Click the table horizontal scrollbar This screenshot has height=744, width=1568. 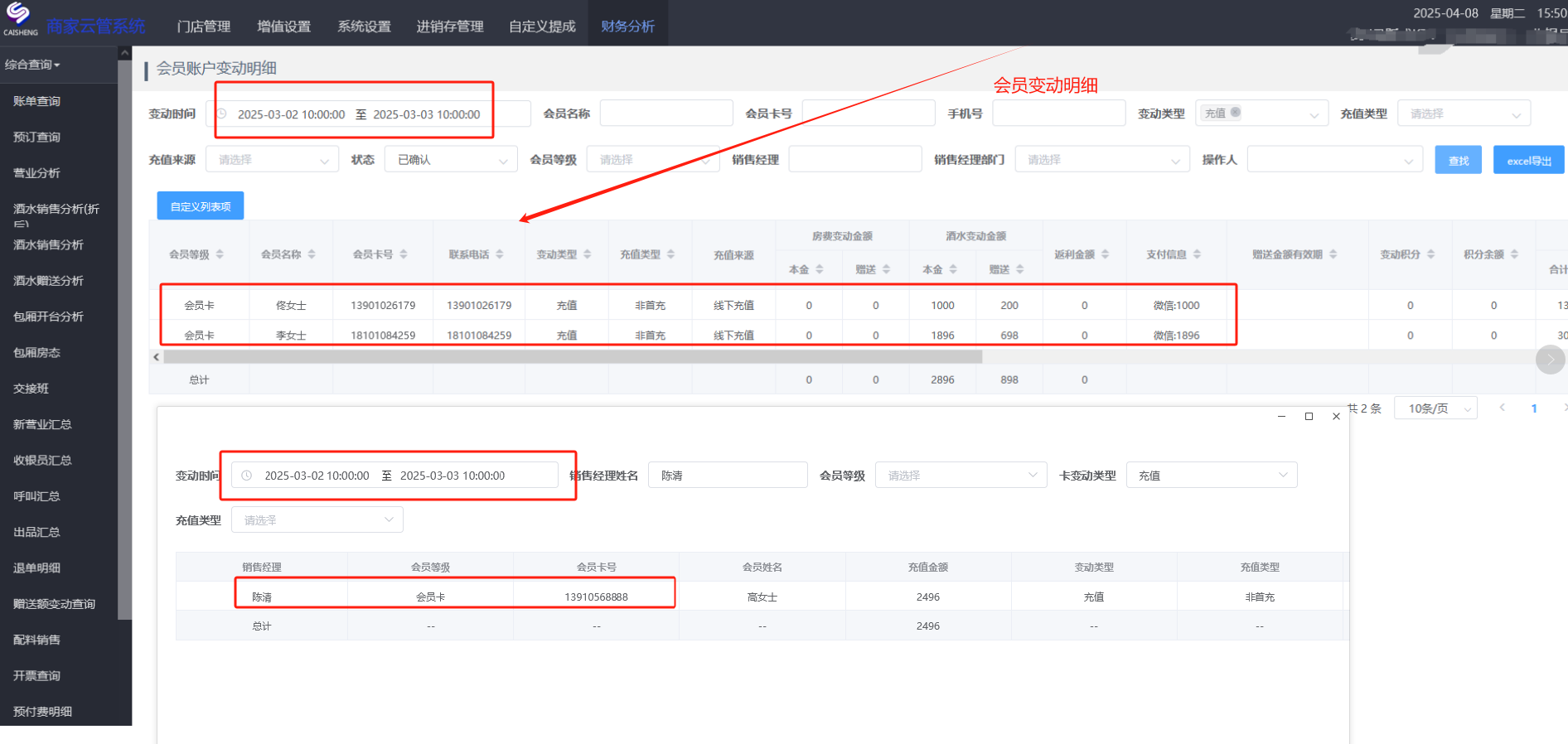[573, 357]
